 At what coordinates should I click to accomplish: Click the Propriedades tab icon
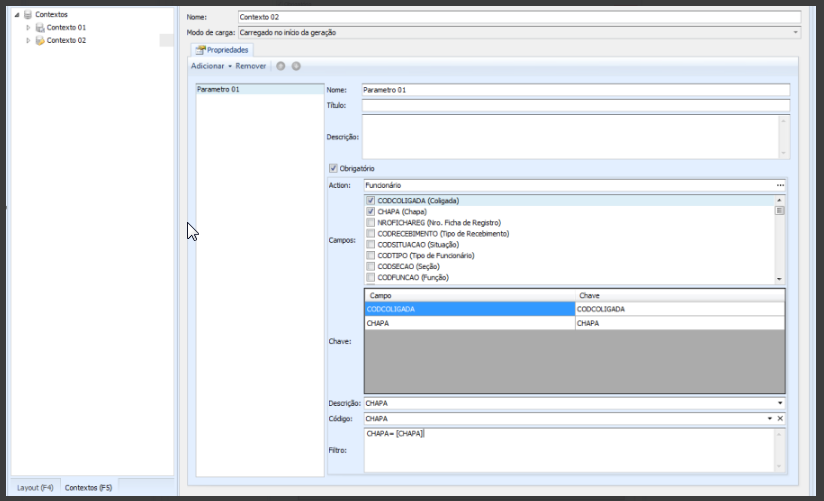(x=200, y=50)
